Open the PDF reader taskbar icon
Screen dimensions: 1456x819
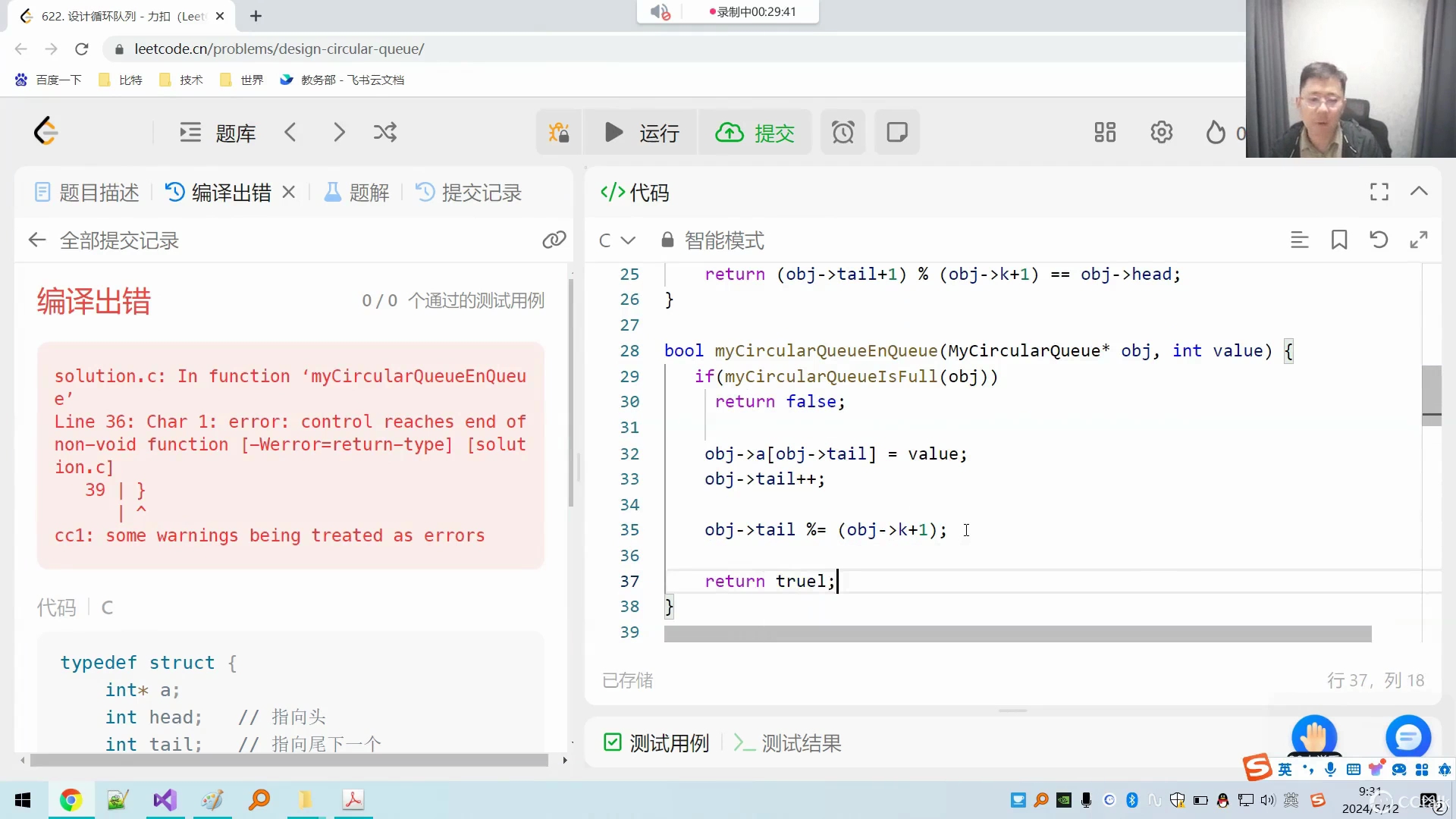coord(353,800)
